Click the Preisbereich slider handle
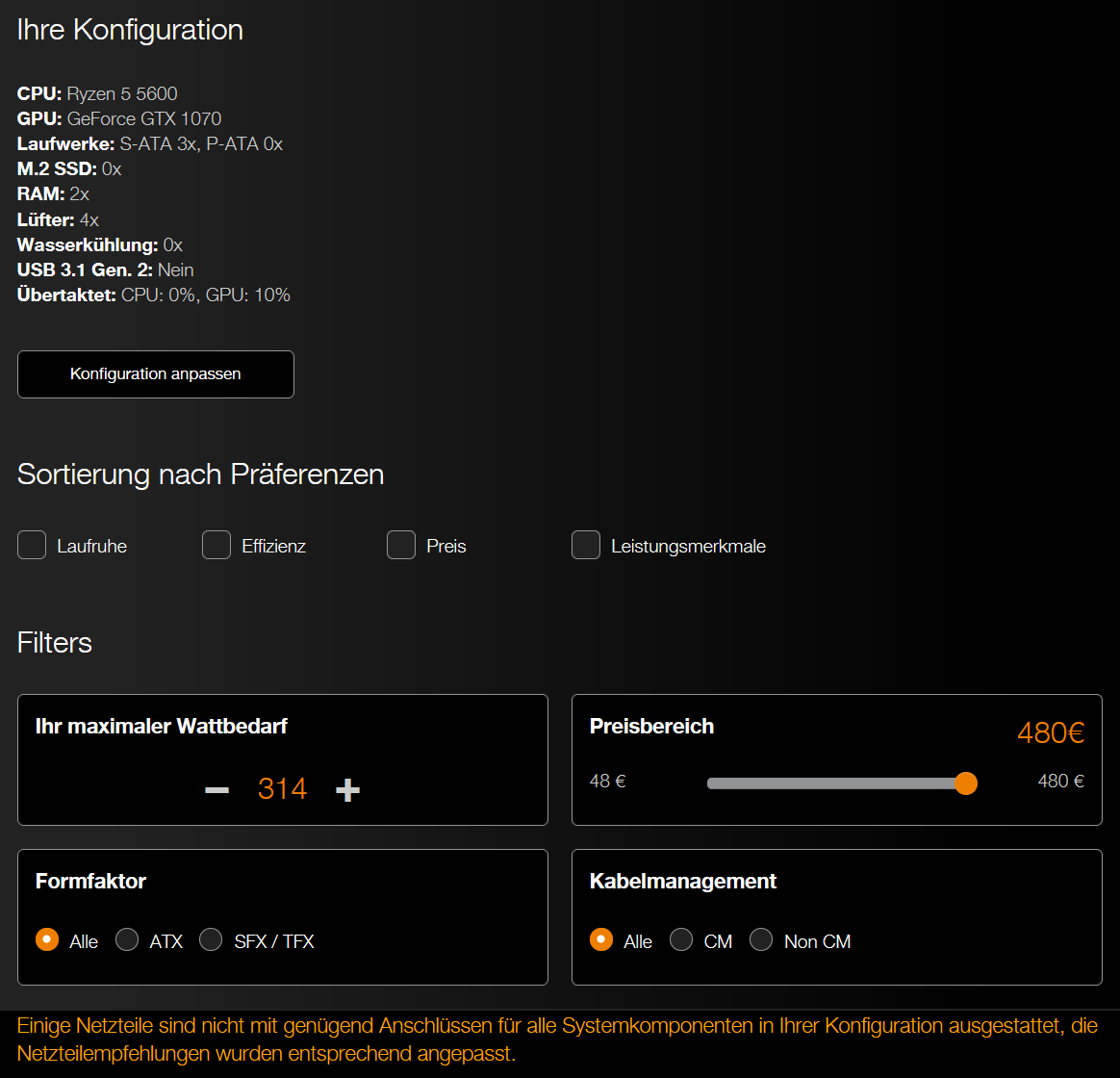Image resolution: width=1120 pixels, height=1078 pixels. (x=966, y=783)
